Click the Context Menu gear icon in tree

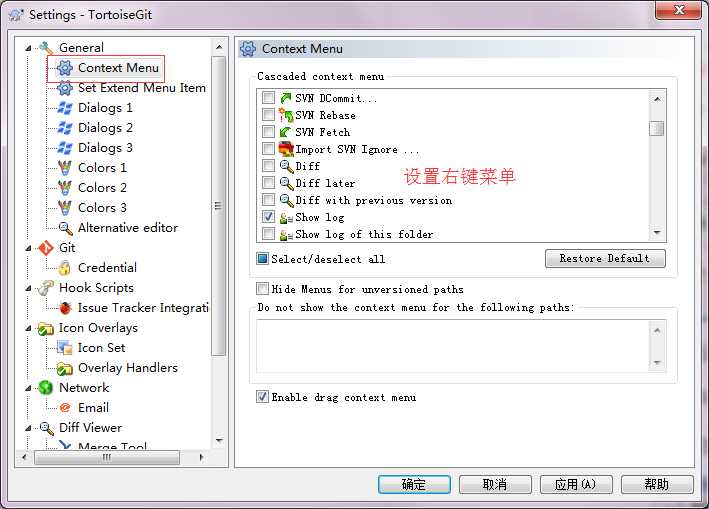[65, 68]
